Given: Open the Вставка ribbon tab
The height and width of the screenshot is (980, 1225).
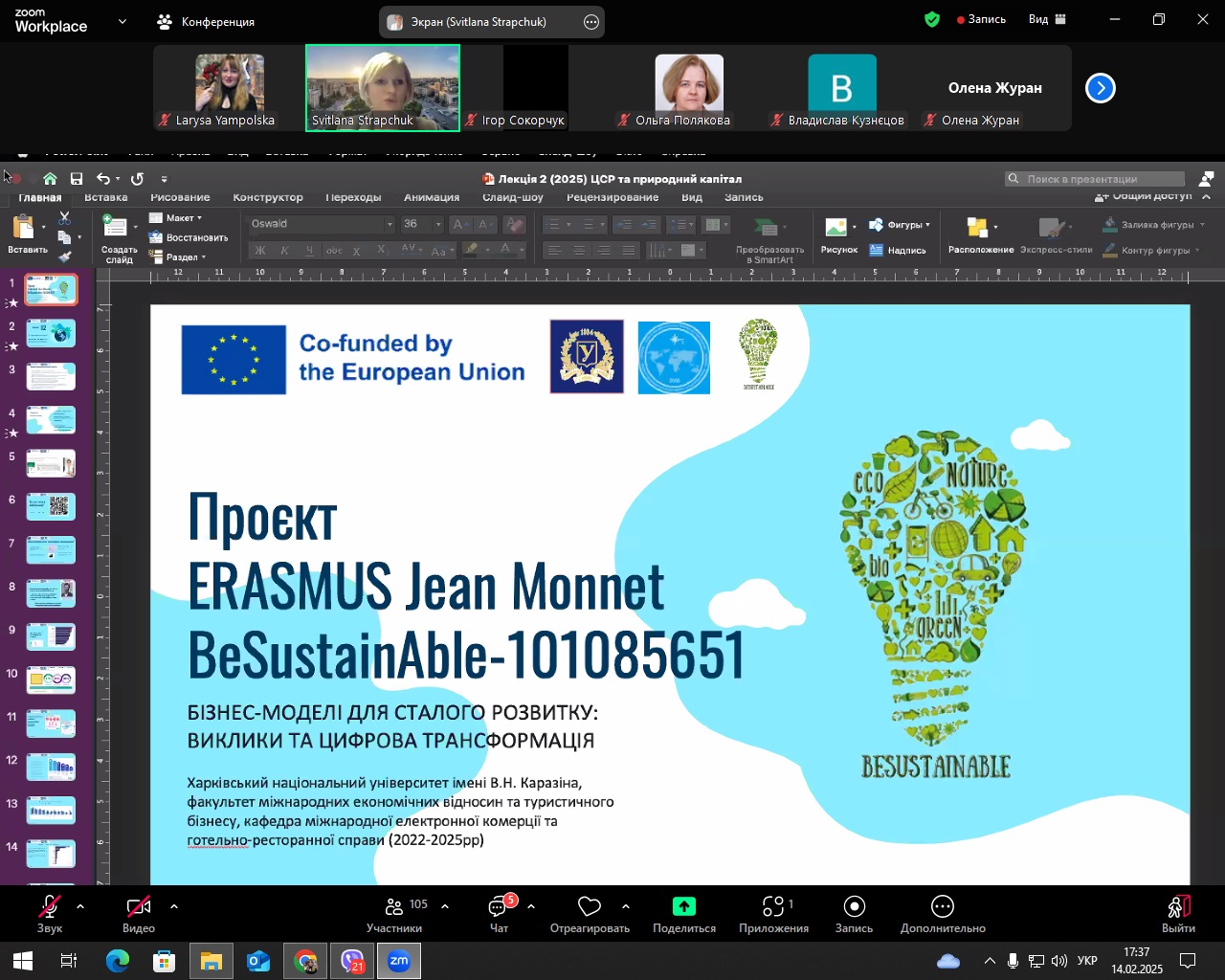Looking at the screenshot, I should point(106,198).
